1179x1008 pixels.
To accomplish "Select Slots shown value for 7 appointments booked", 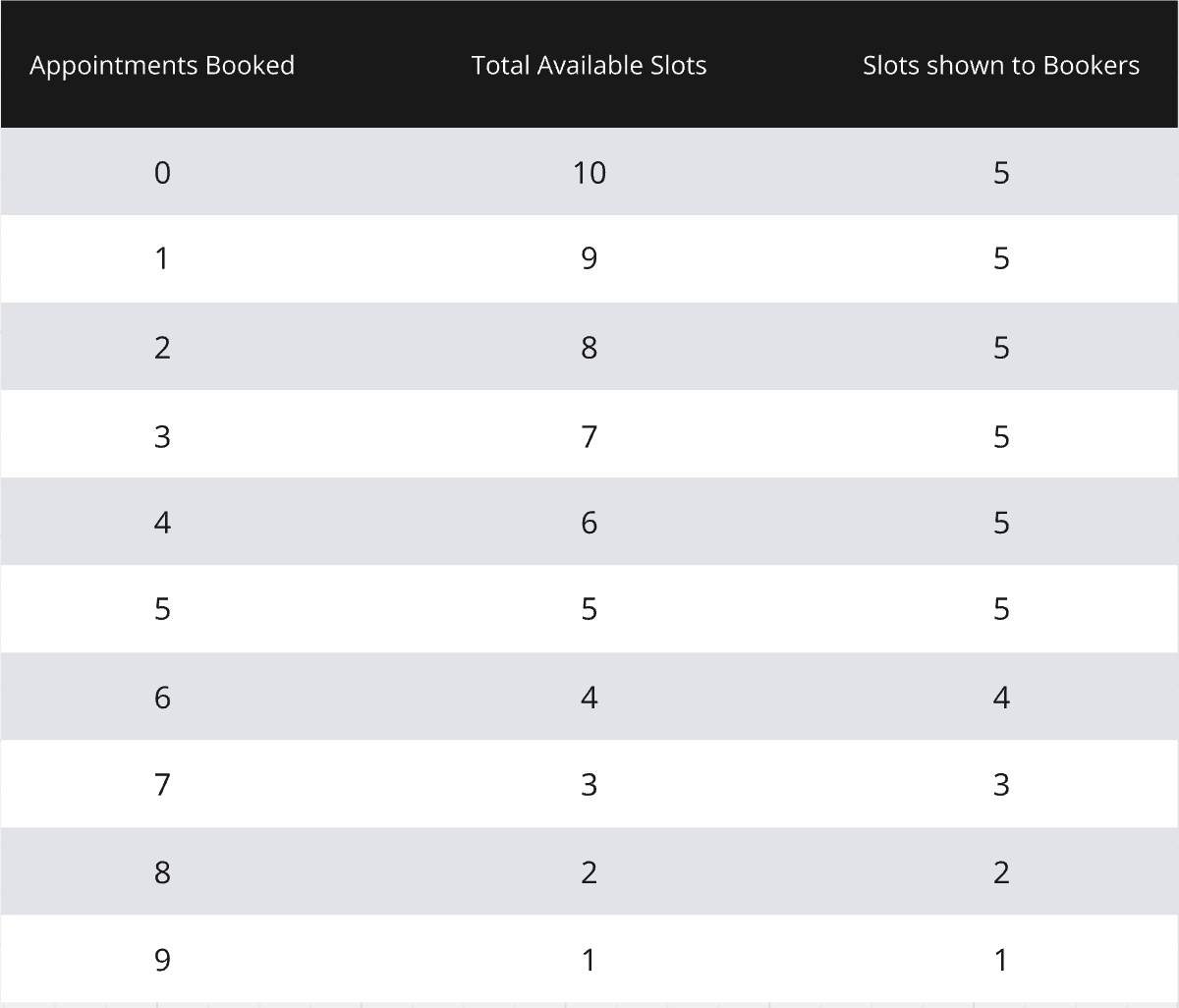I will click(1001, 784).
